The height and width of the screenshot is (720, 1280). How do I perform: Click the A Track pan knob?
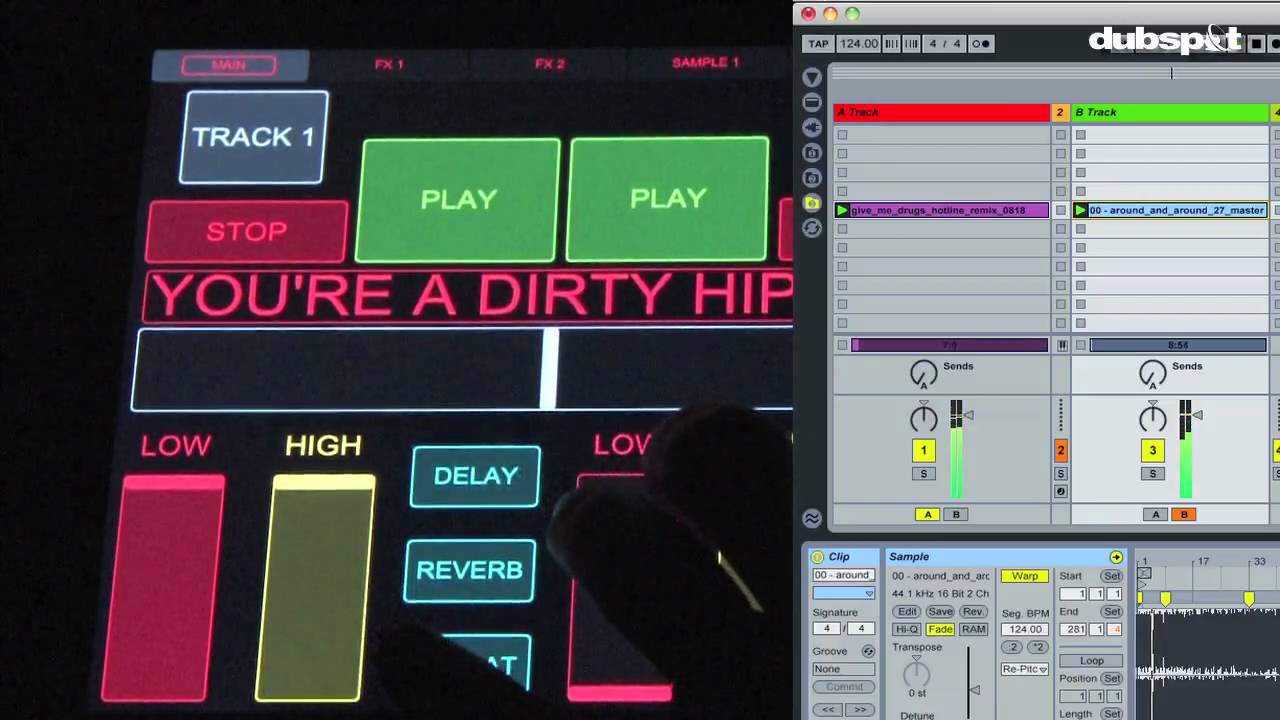[923, 416]
